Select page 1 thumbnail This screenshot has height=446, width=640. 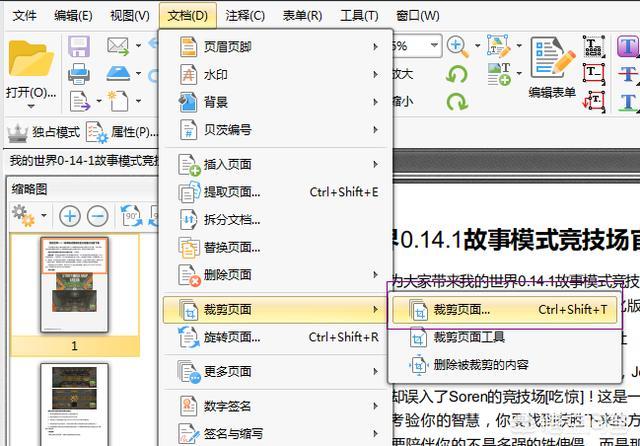[x=74, y=285]
